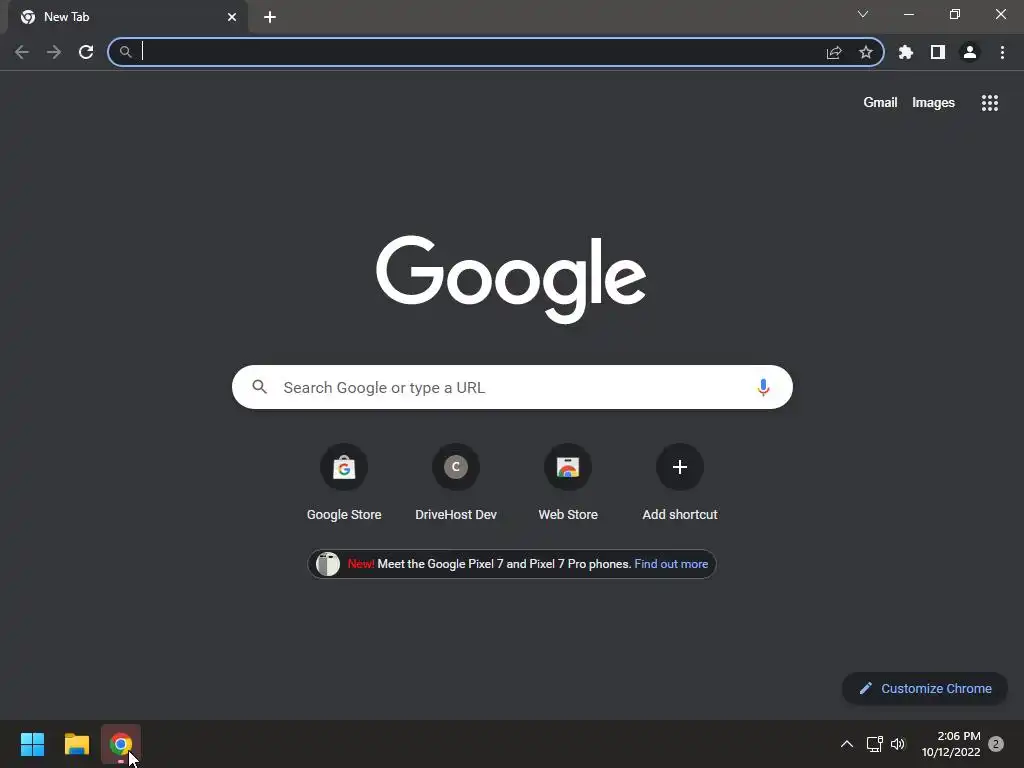Go back using the back arrow

click(22, 52)
